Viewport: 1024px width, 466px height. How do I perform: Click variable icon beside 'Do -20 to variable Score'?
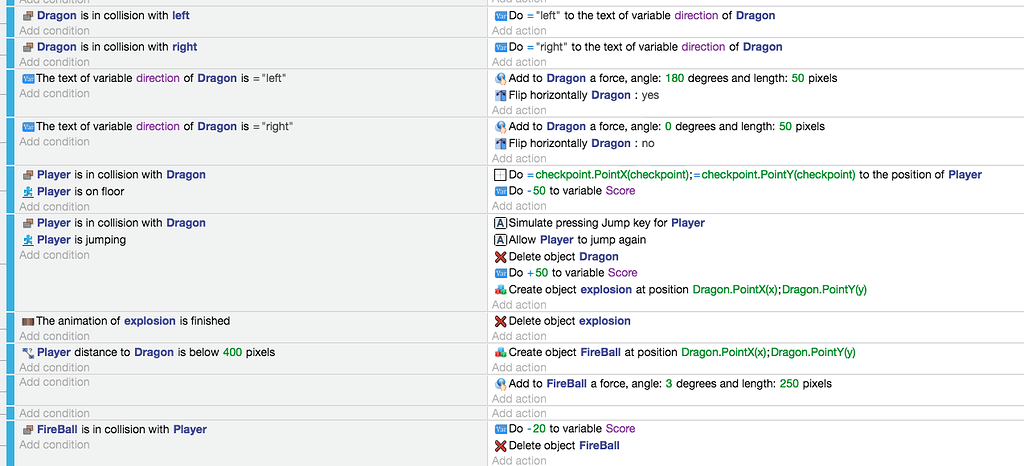[x=501, y=429]
